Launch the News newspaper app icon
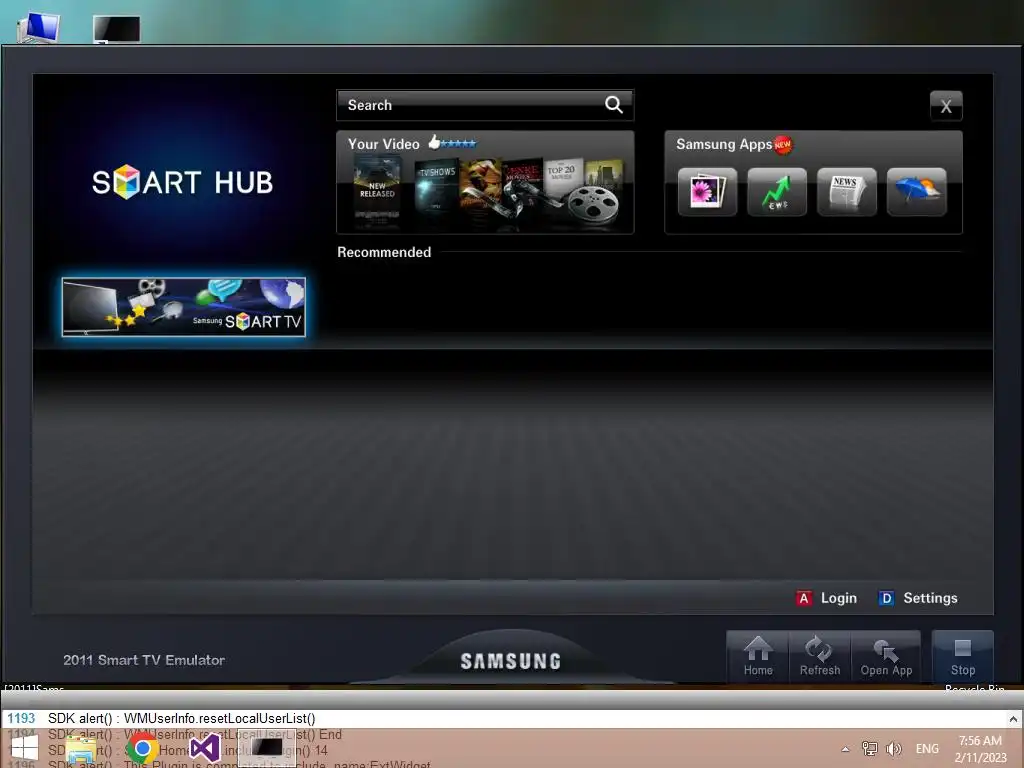 [x=846, y=192]
